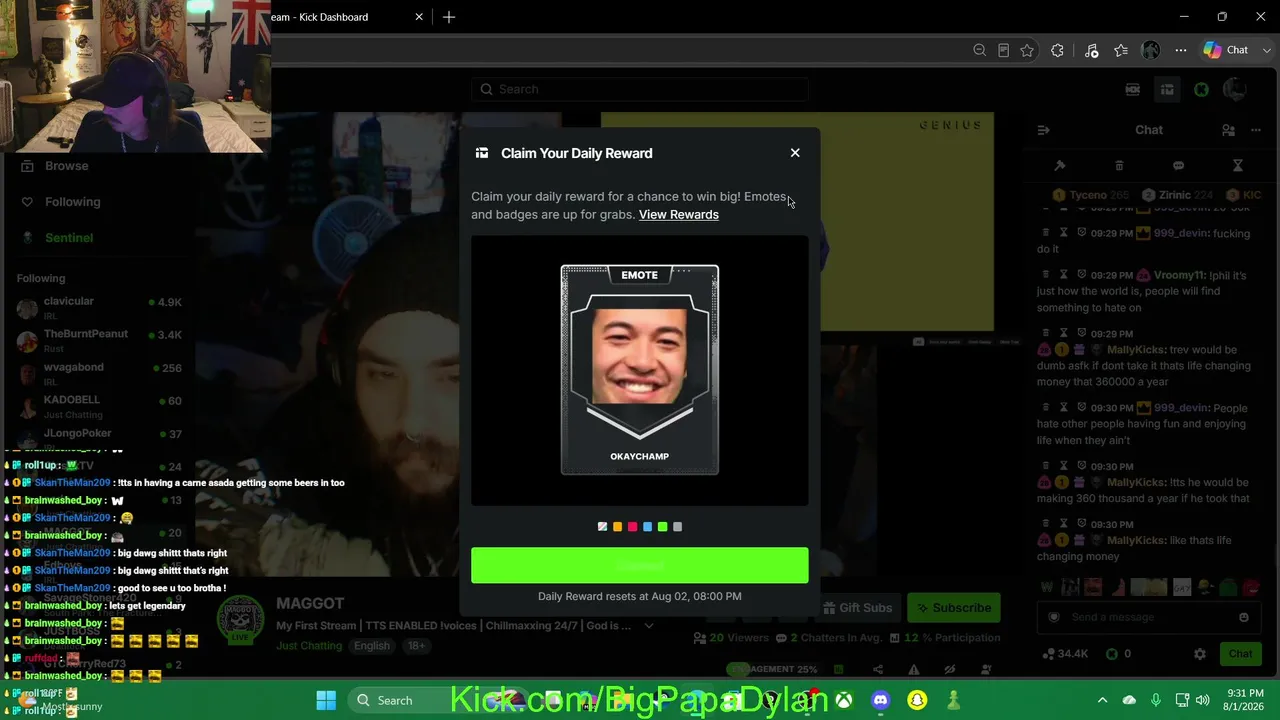The image size is (1280, 720).
Task: Open clavicular's channel from Following list
Action: coord(100,307)
